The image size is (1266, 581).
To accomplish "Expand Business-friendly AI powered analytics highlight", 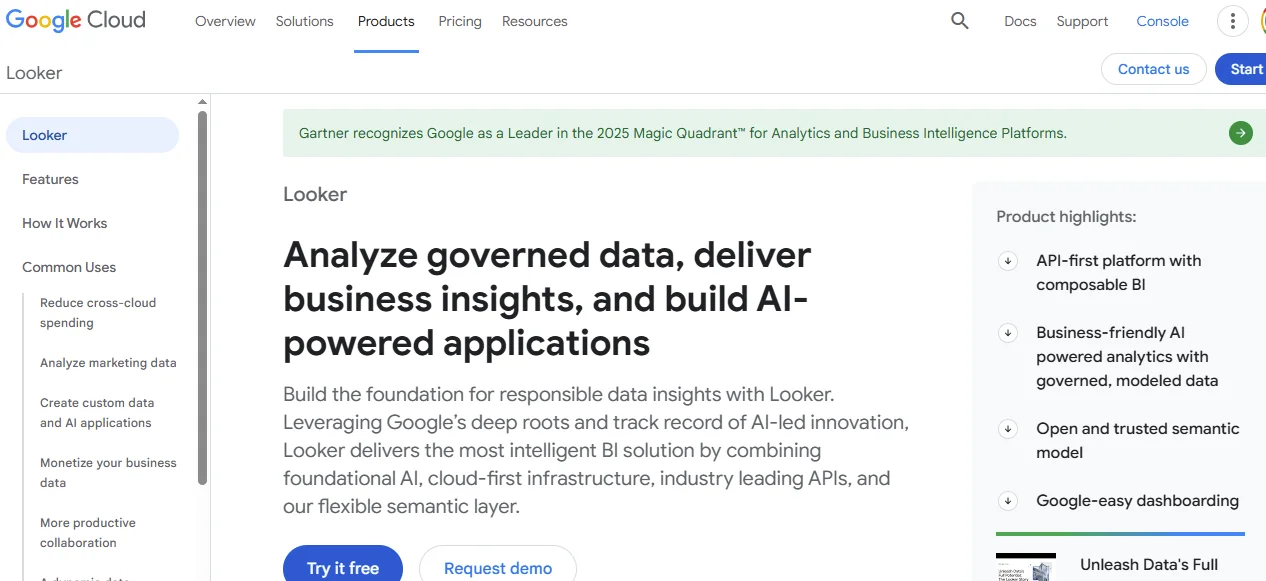I will click(1008, 333).
